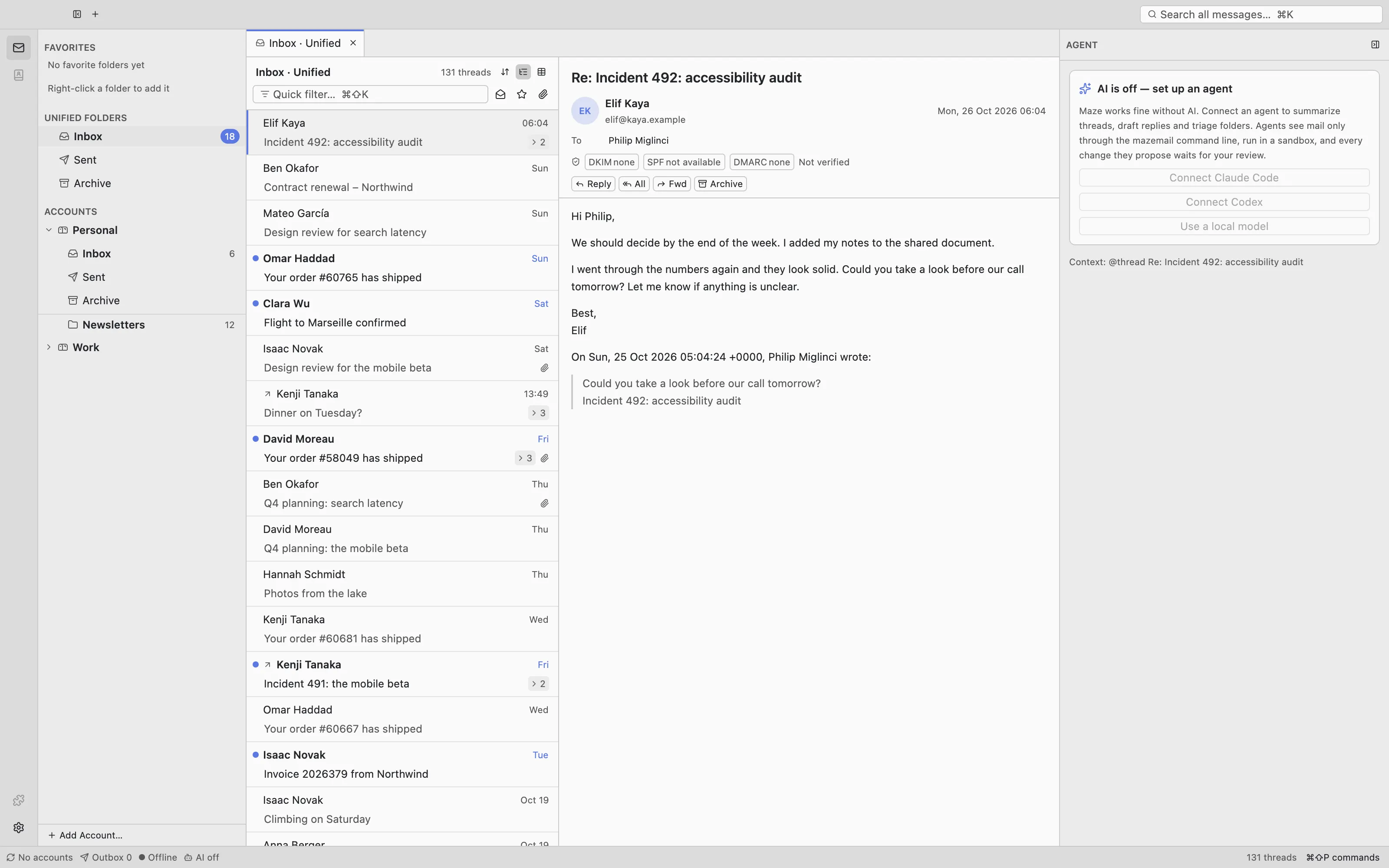1389x868 pixels.
Task: Collapse the Personal account tree
Action: pos(49,230)
